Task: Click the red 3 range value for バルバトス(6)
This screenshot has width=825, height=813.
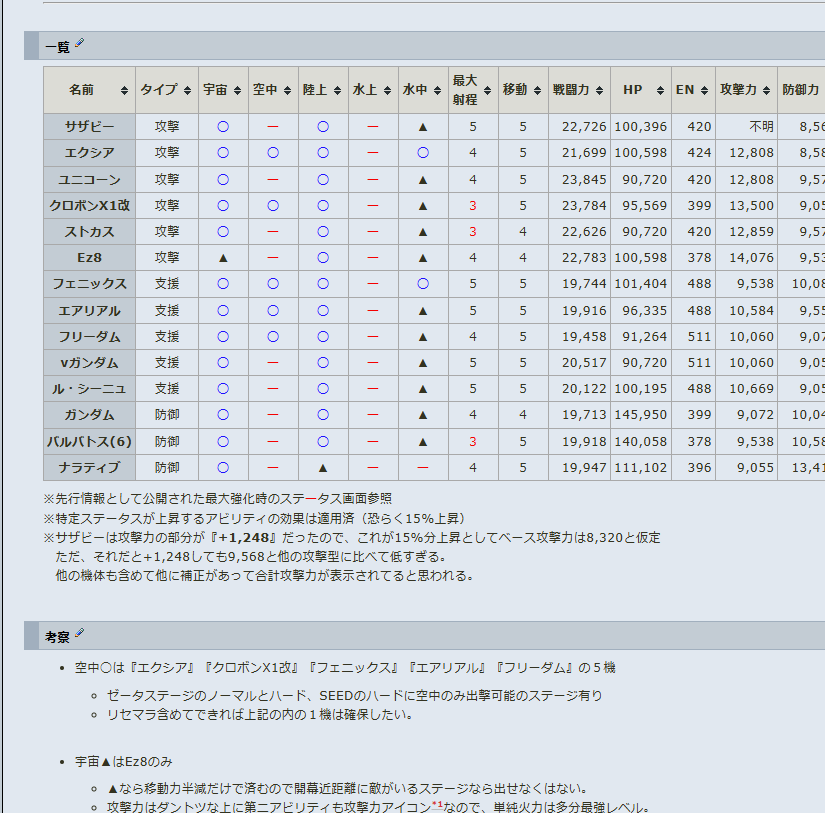Action: tap(473, 441)
